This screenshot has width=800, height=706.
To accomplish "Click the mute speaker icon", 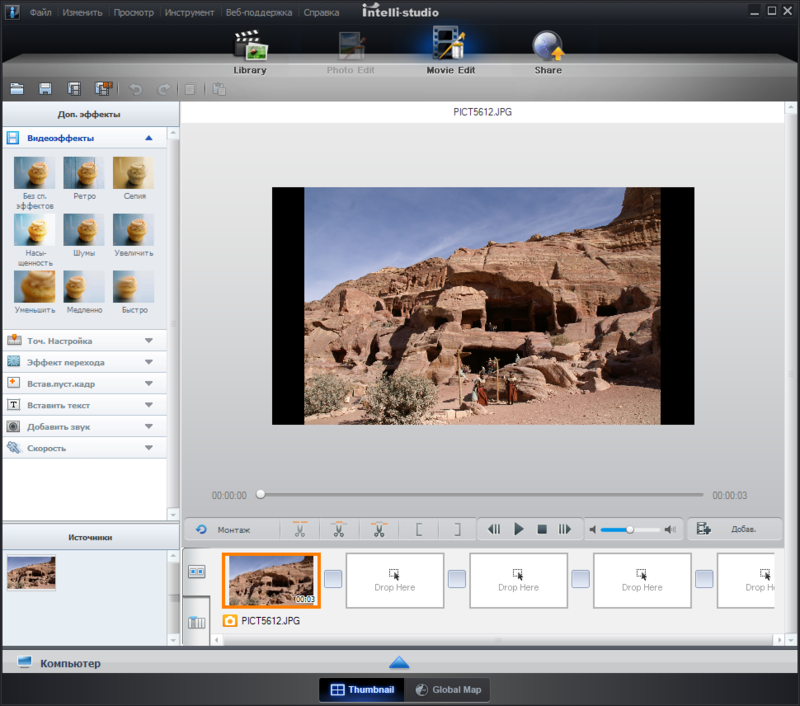I will pyautogui.click(x=593, y=529).
